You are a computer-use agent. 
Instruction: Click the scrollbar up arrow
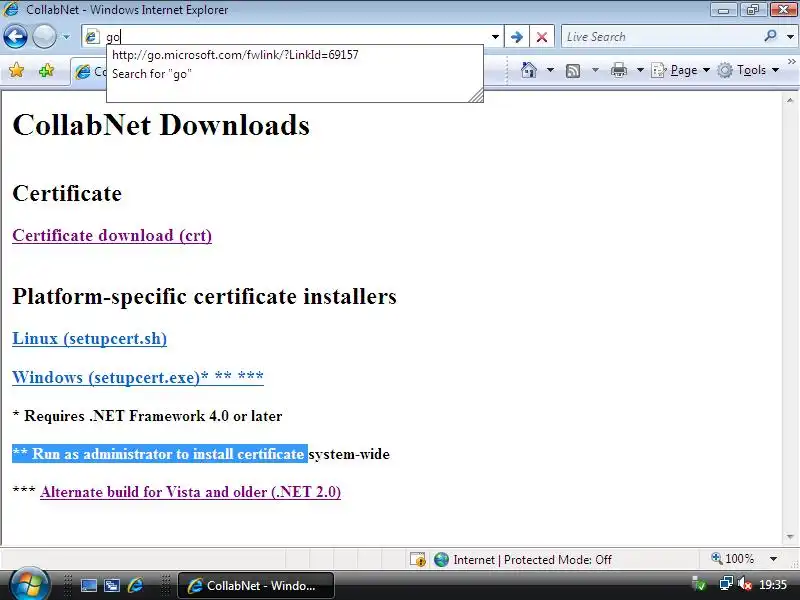(x=790, y=101)
